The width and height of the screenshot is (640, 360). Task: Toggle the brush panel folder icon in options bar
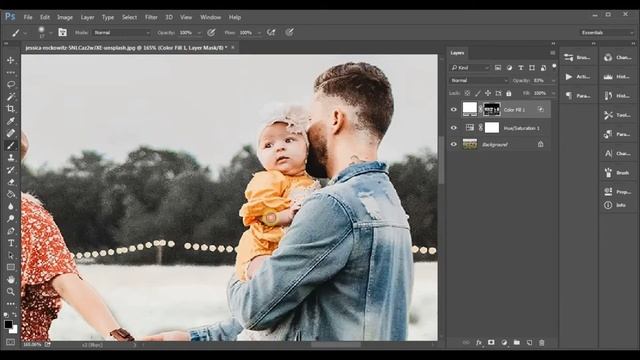click(x=62, y=32)
